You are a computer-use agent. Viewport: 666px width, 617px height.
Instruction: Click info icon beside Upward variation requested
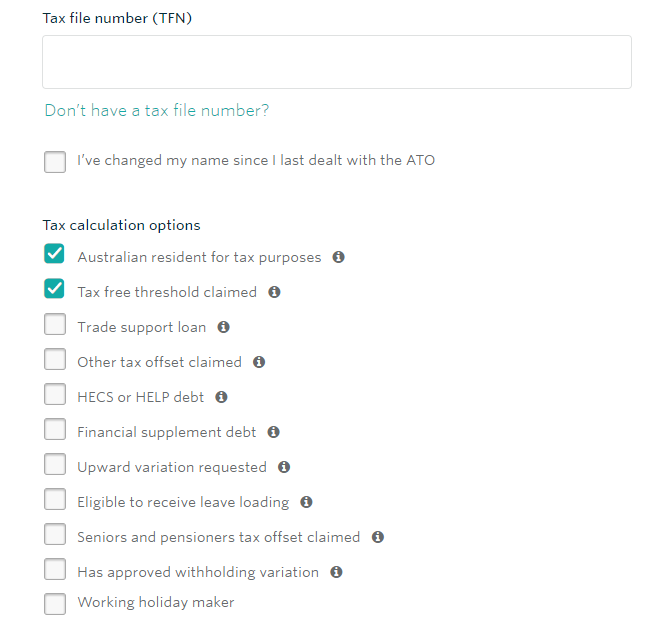284,467
